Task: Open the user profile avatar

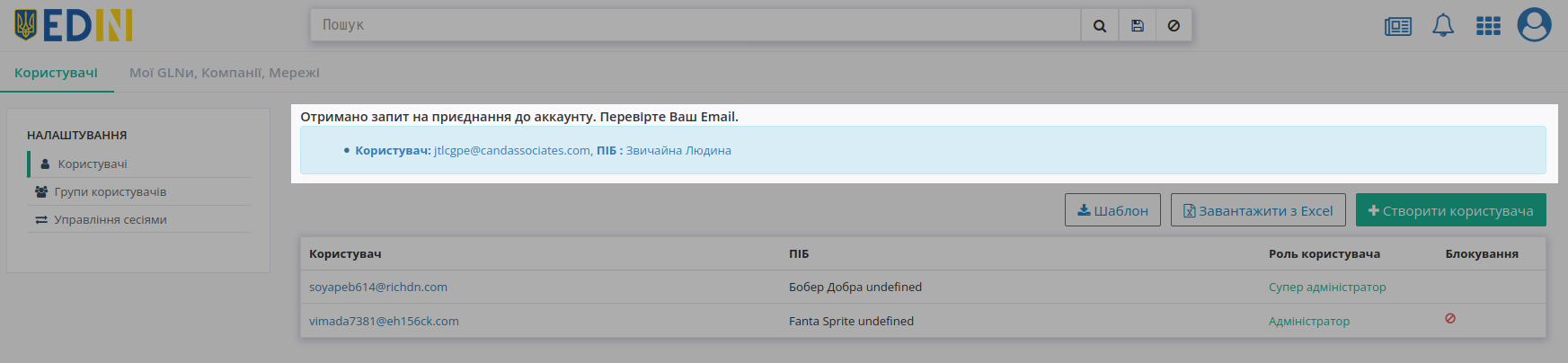Action: (x=1535, y=24)
